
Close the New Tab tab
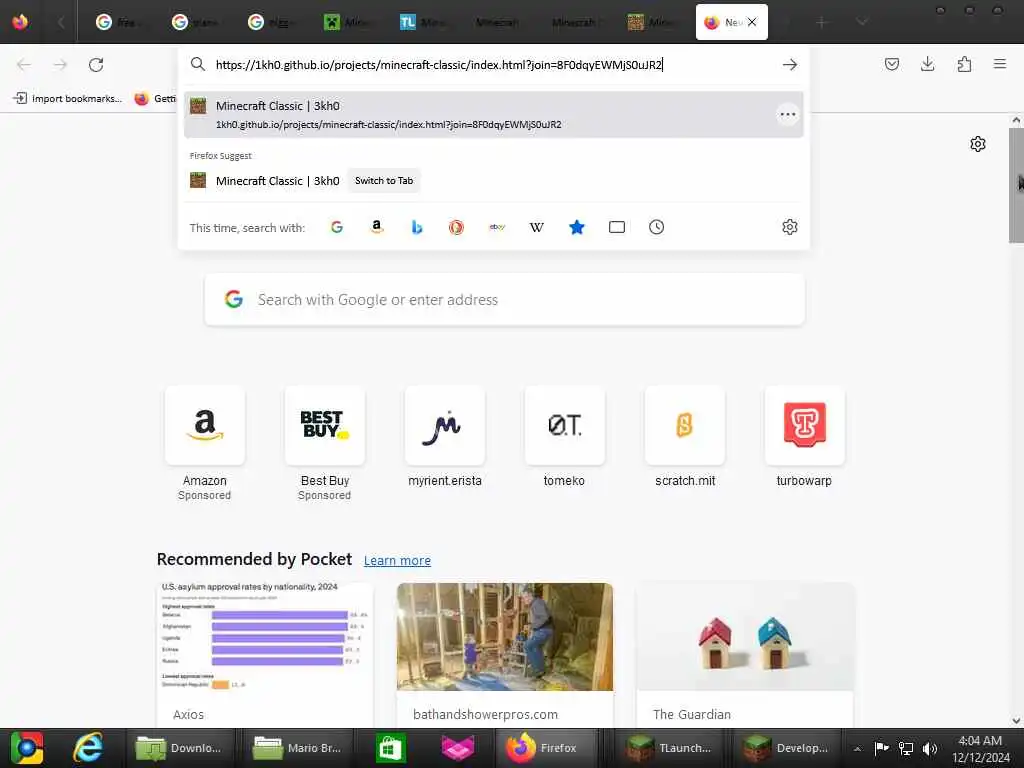[752, 22]
